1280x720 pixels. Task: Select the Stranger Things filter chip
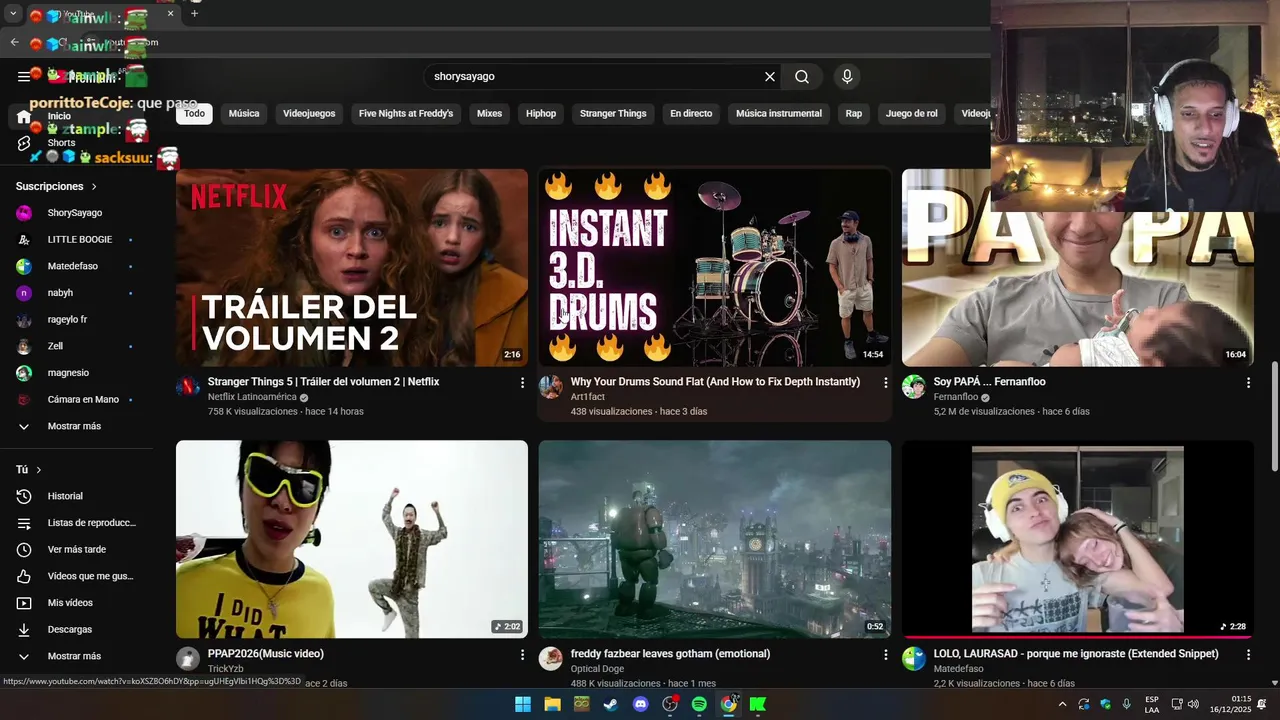click(613, 113)
